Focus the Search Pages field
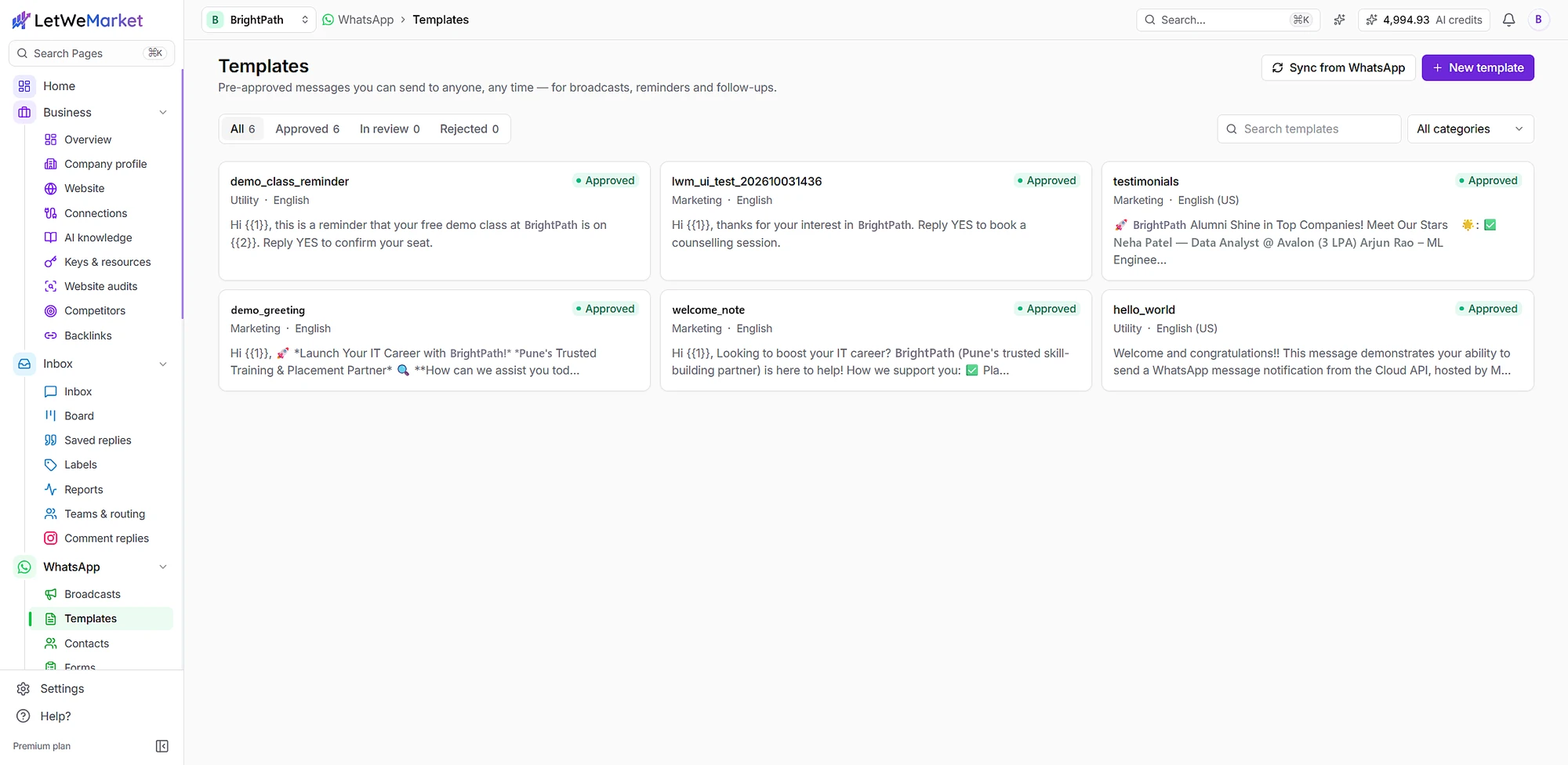Viewport: 1568px width, 765px height. 92,53
